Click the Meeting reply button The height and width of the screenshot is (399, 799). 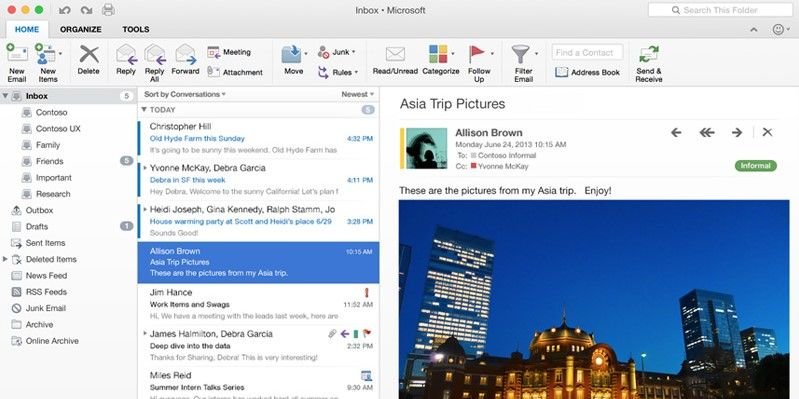tap(229, 52)
